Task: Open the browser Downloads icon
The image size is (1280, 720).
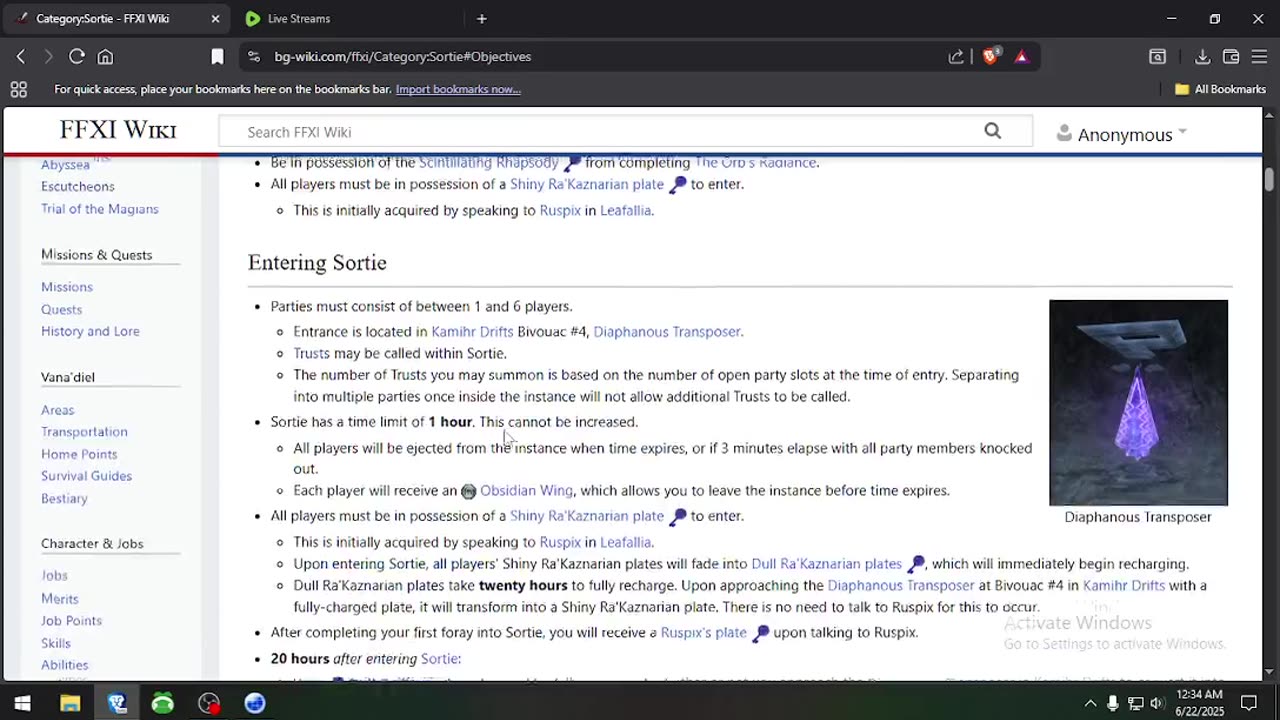Action: pyautogui.click(x=1203, y=57)
